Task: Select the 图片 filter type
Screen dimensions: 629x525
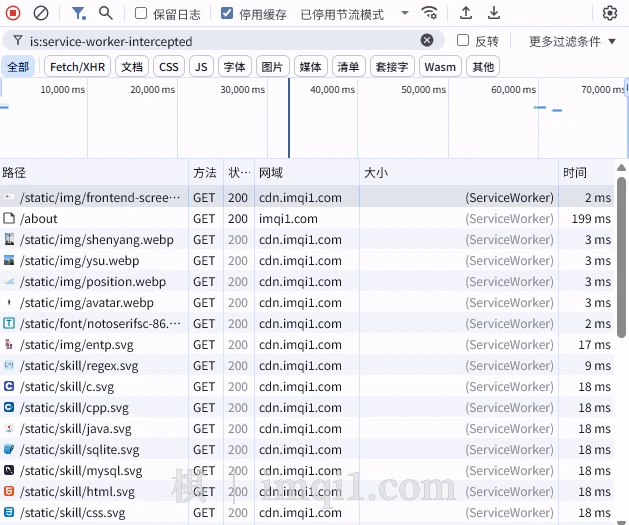Action: (271, 67)
